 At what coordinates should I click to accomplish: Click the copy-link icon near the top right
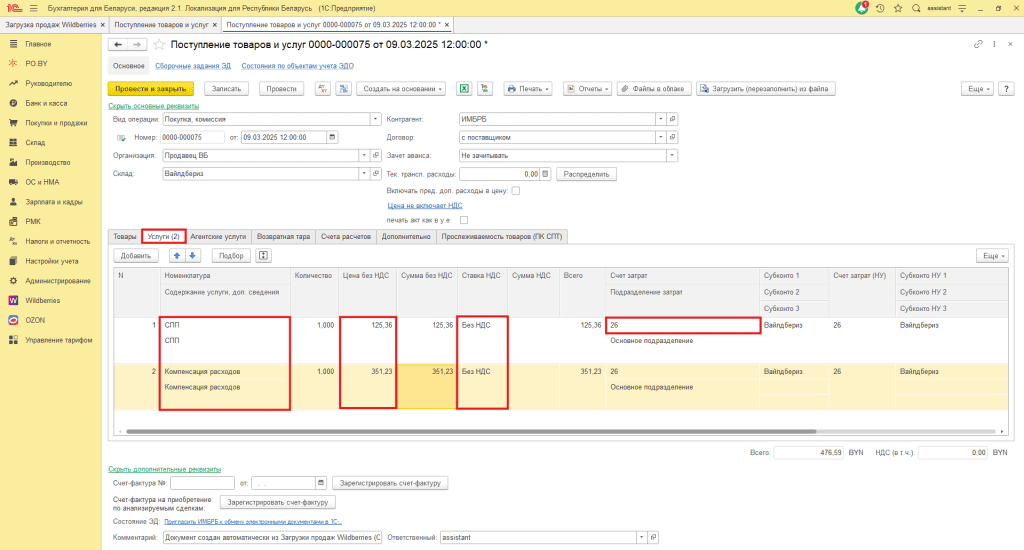[x=978, y=45]
